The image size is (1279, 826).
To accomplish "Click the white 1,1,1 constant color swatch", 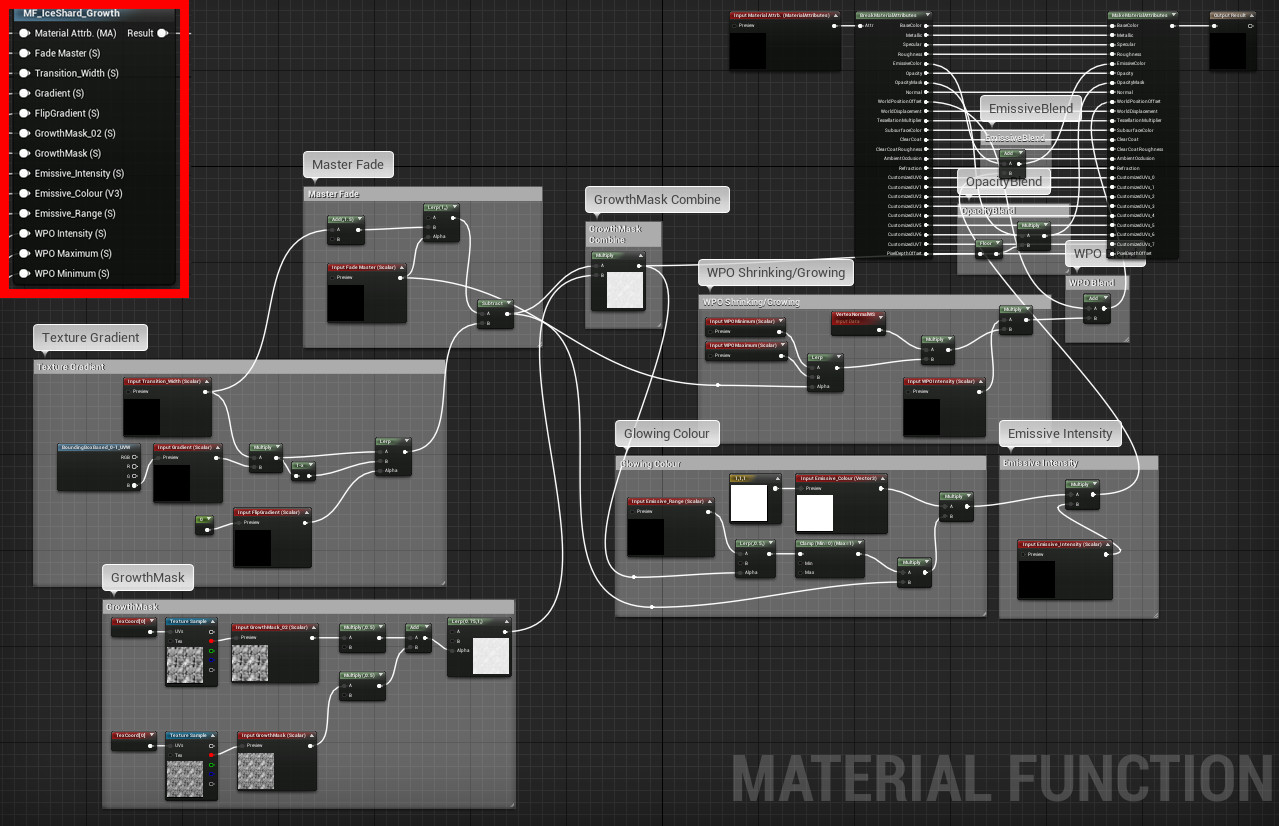I will 748,503.
